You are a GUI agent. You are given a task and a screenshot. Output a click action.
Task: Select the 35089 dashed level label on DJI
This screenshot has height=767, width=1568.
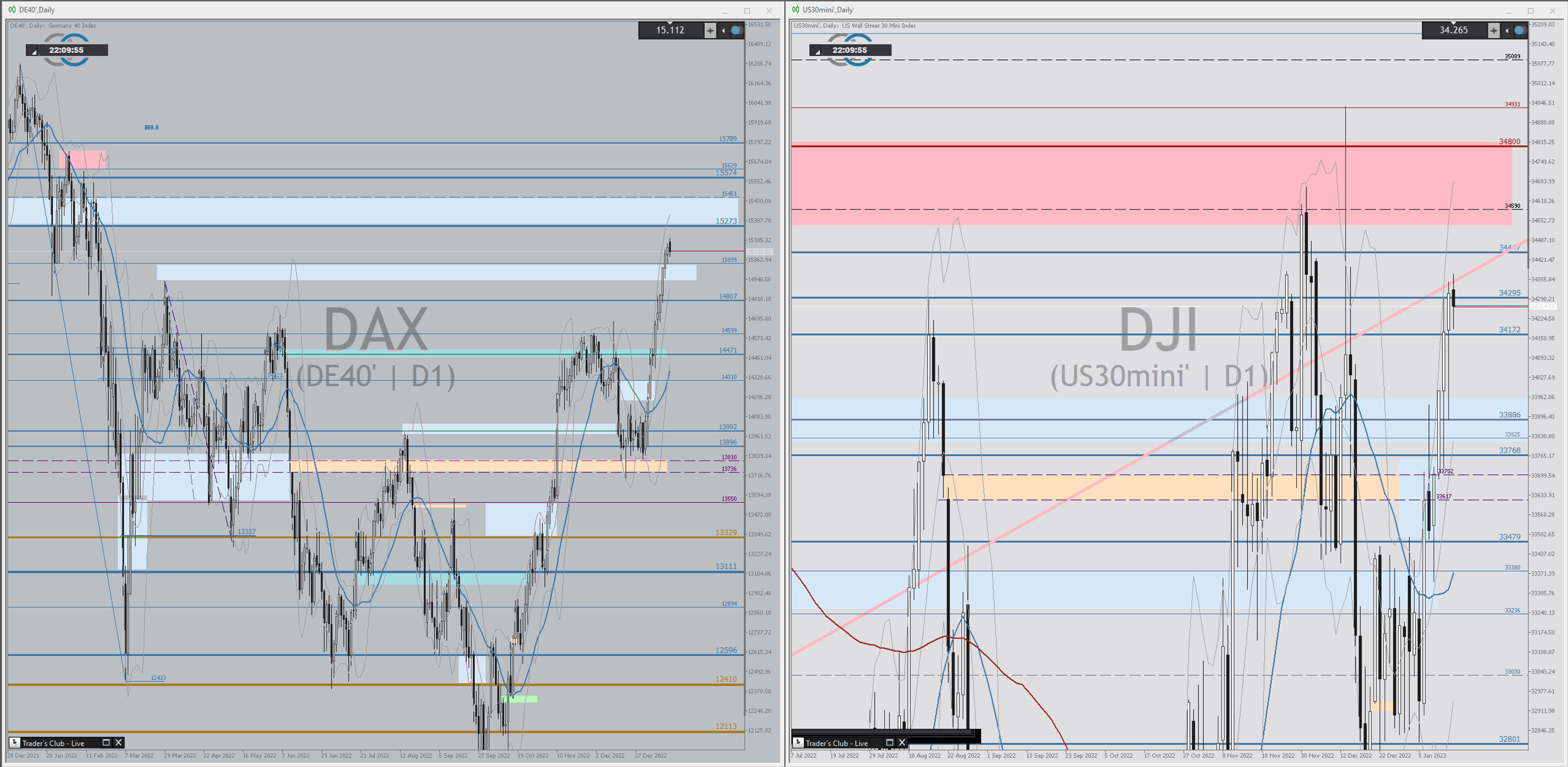pos(1512,57)
